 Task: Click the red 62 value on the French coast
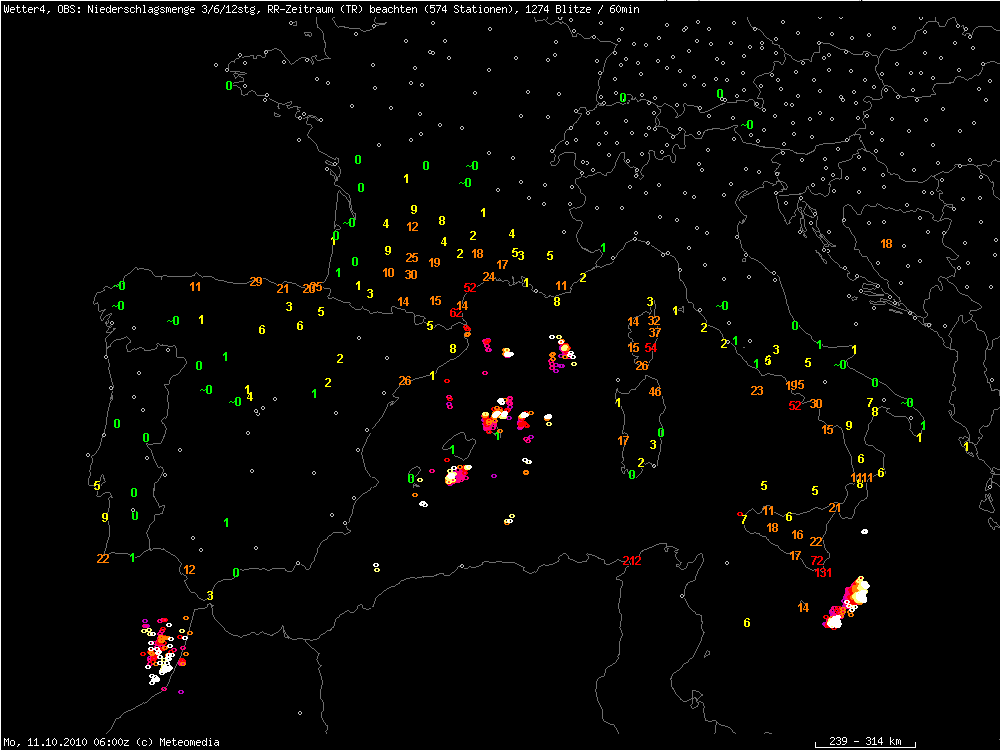click(x=456, y=313)
